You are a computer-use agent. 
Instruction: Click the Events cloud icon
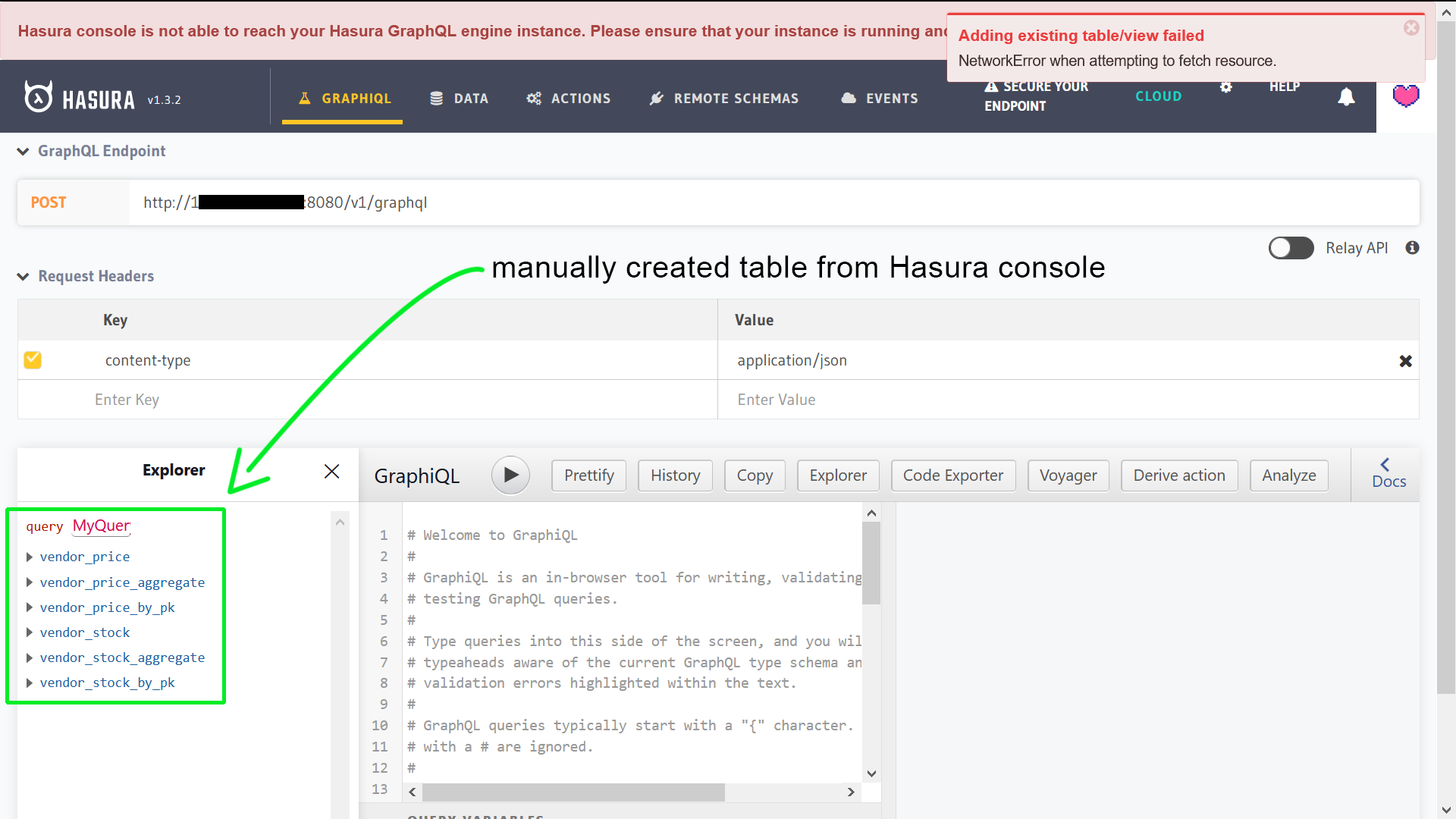tap(849, 98)
